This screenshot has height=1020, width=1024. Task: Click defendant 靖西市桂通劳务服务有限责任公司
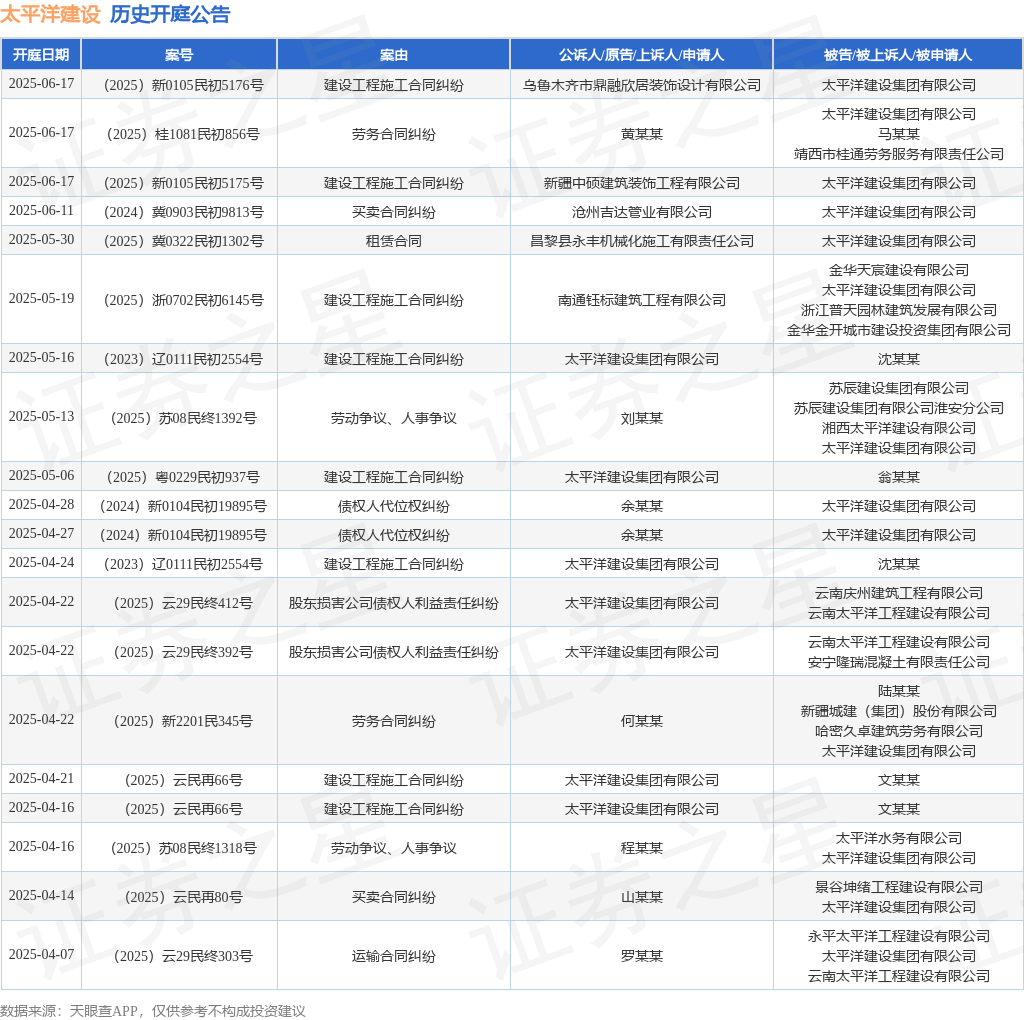899,154
